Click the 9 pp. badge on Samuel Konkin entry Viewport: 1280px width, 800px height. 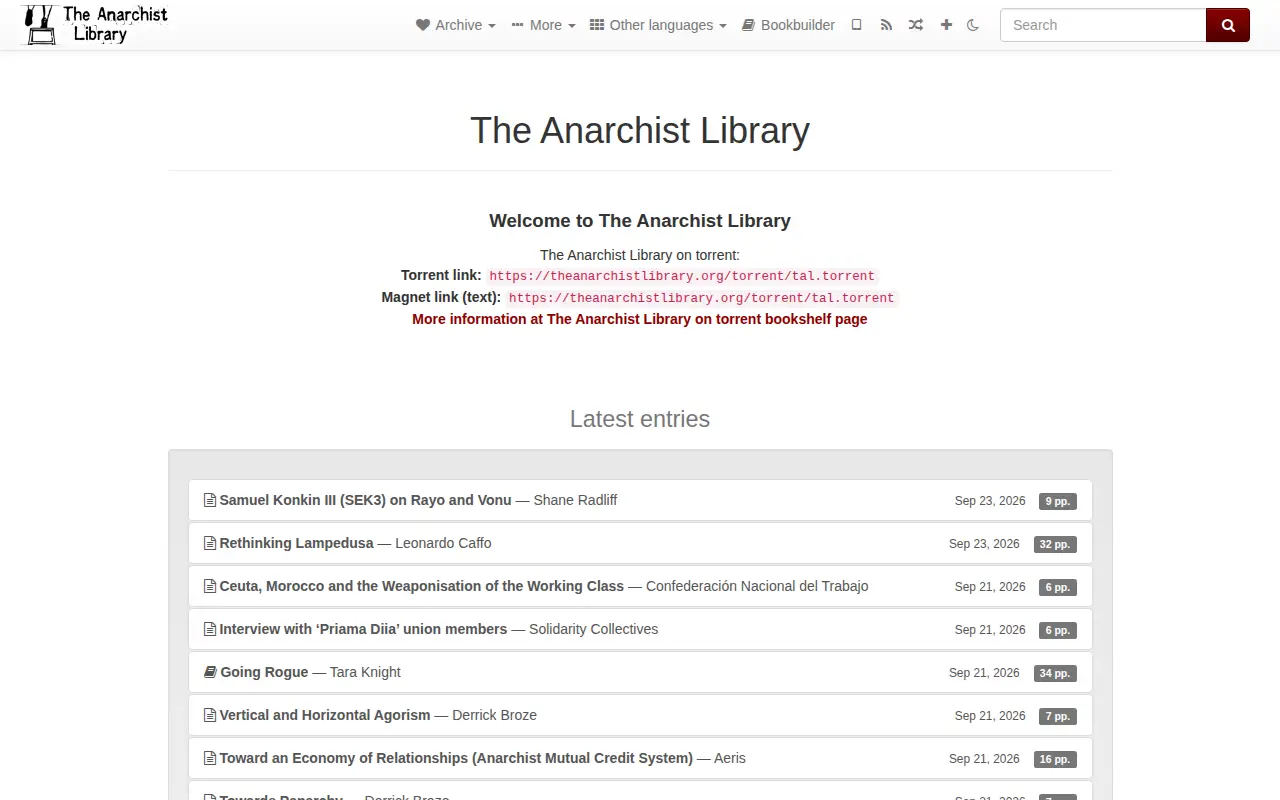(x=1057, y=501)
